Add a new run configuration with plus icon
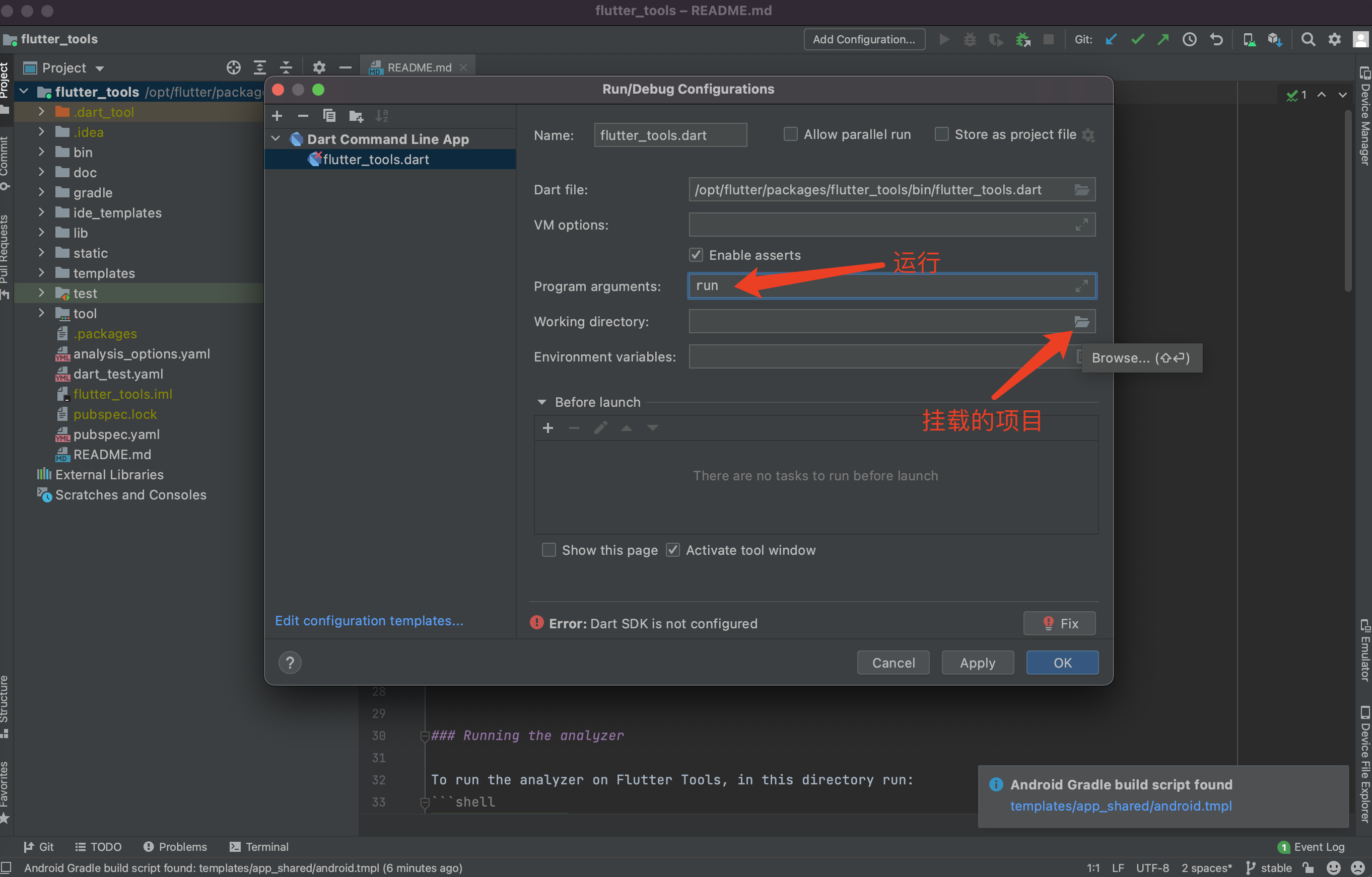Screen dimensions: 1372x877 277,116
